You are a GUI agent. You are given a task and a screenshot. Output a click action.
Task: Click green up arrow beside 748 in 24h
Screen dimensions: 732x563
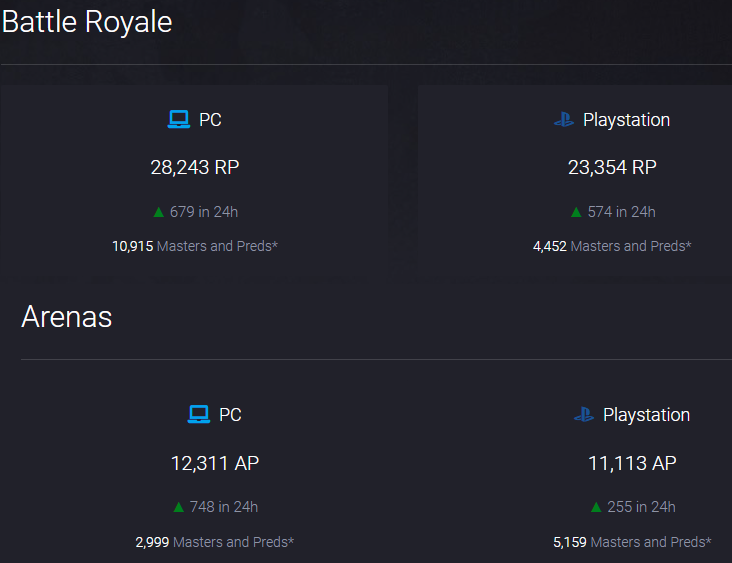coord(179,507)
